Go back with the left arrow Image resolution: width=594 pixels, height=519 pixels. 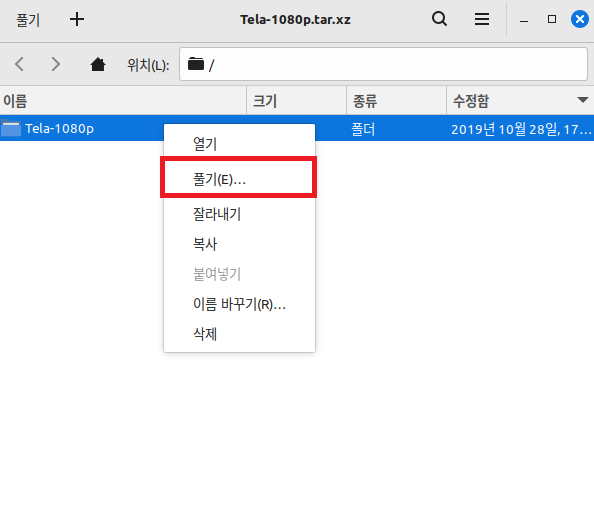(x=20, y=64)
